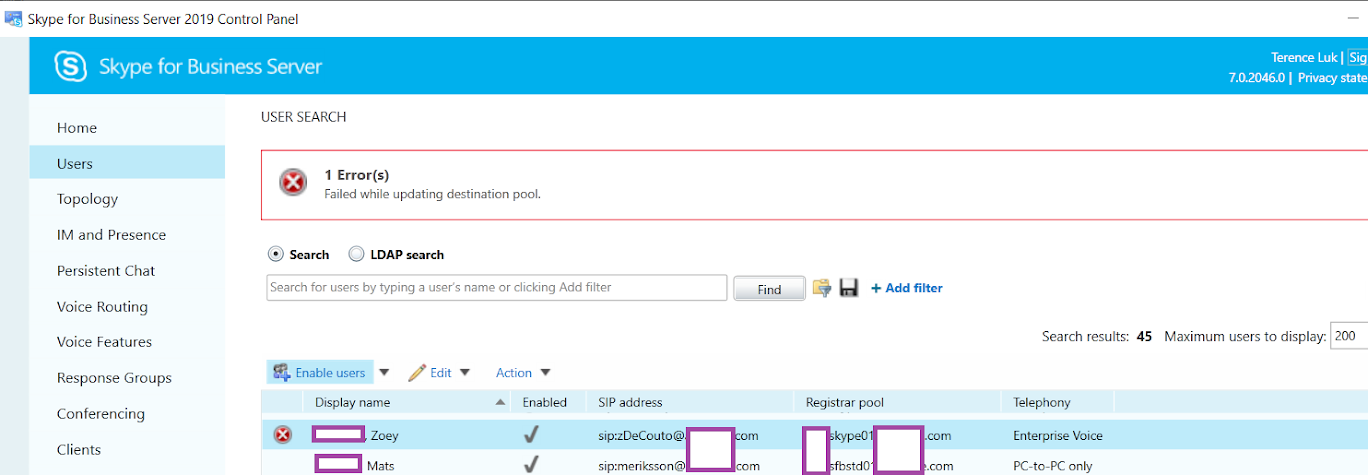Open IM and Presence section
Image resolution: width=1368 pixels, height=475 pixels.
point(111,235)
